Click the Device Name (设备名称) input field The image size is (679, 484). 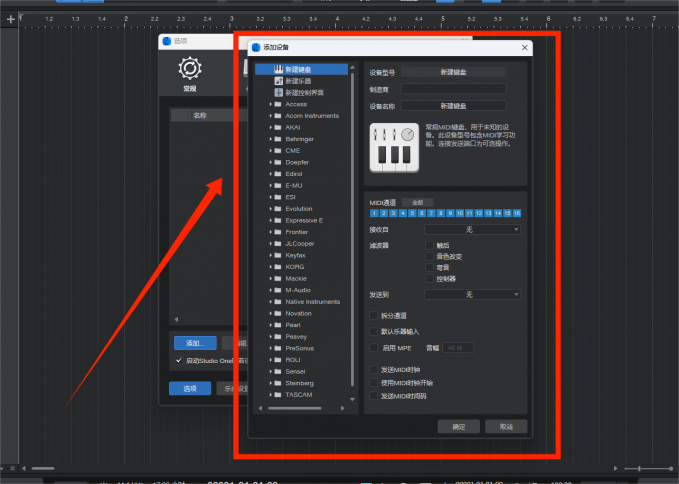coord(453,106)
